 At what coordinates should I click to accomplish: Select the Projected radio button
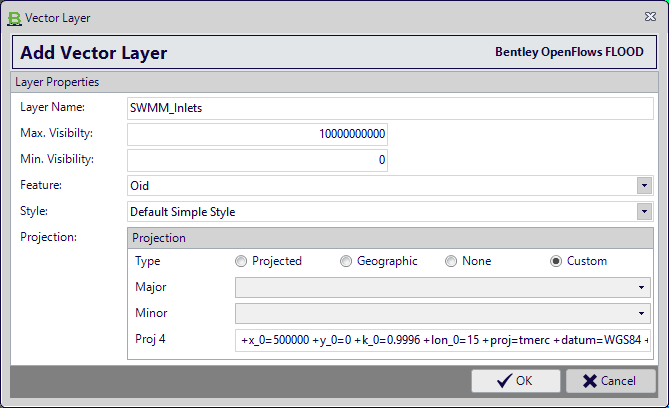point(241,261)
